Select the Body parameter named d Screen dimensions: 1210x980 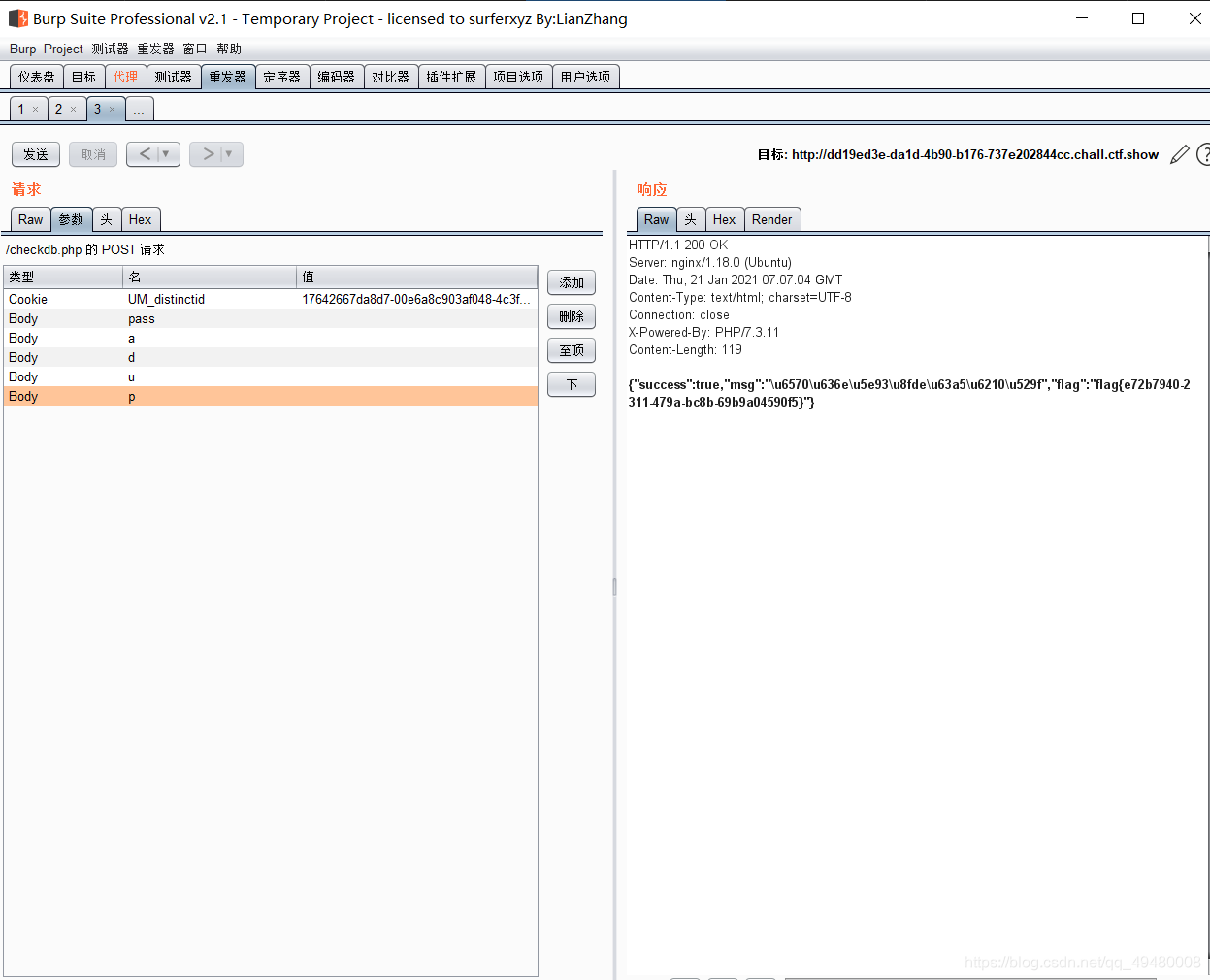[x=271, y=357]
